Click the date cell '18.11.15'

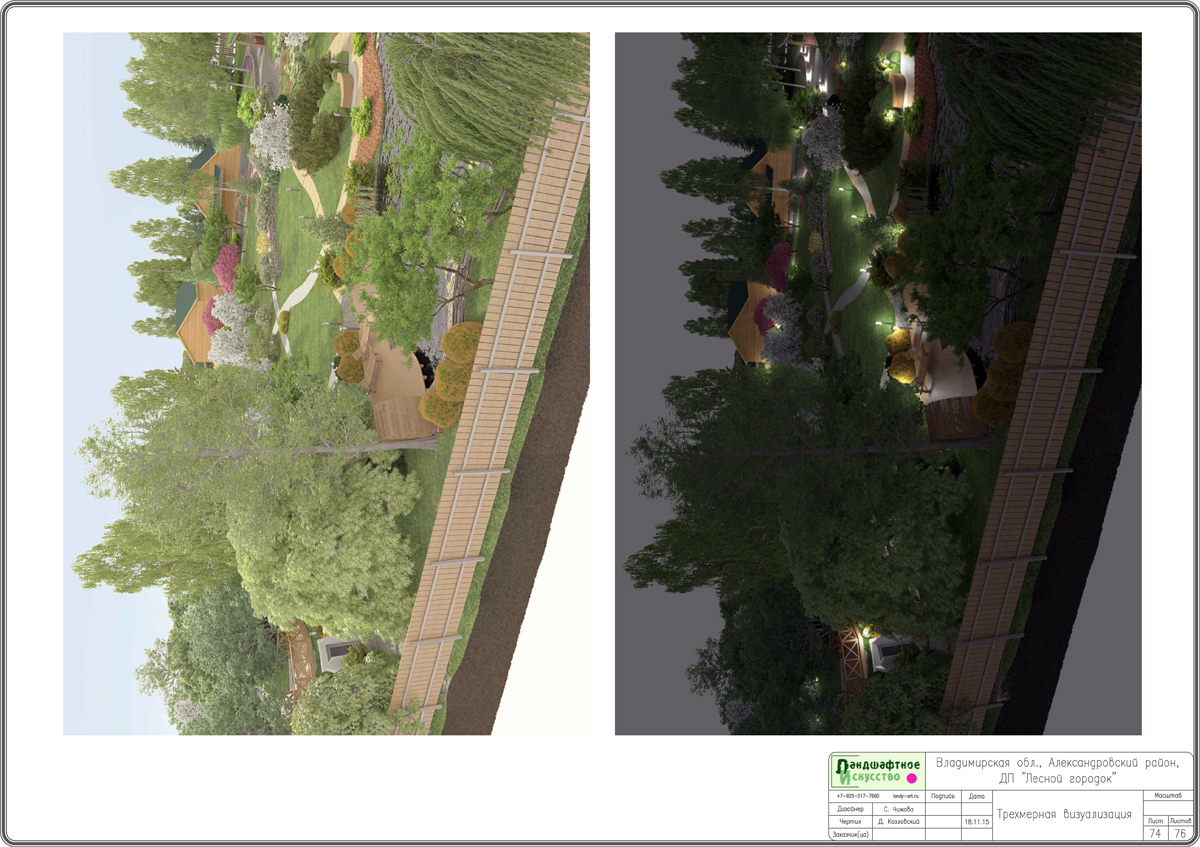pos(977,822)
